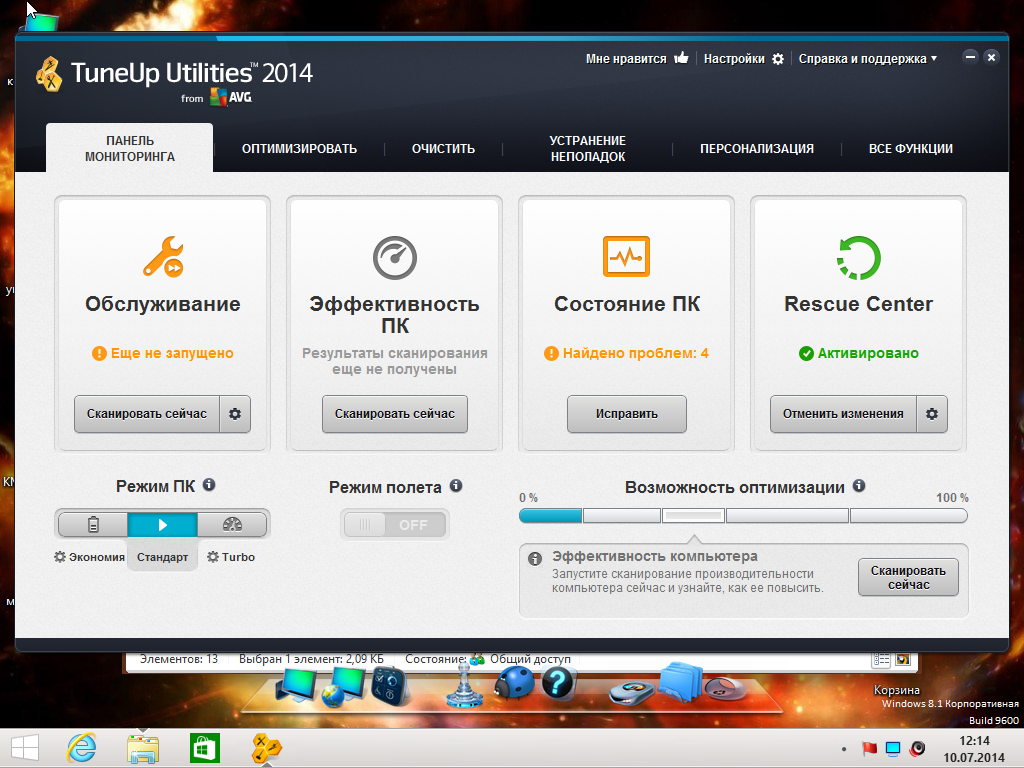Switch to Панель мониторинга tab
The height and width of the screenshot is (768, 1024).
click(129, 148)
